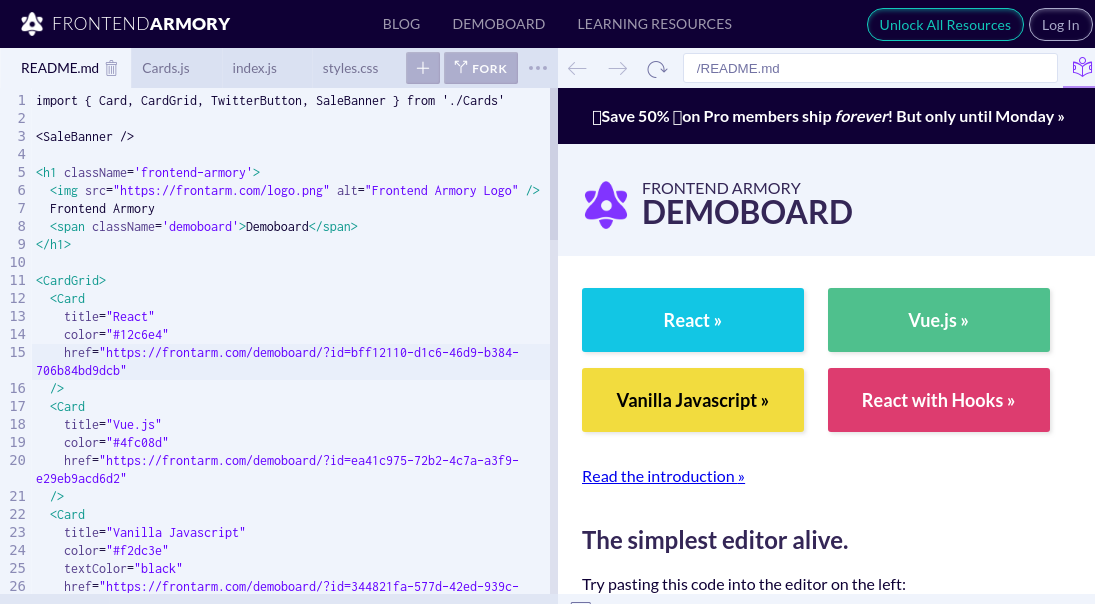The image size is (1095, 604).
Task: Open the index.js file tab
Action: (254, 68)
